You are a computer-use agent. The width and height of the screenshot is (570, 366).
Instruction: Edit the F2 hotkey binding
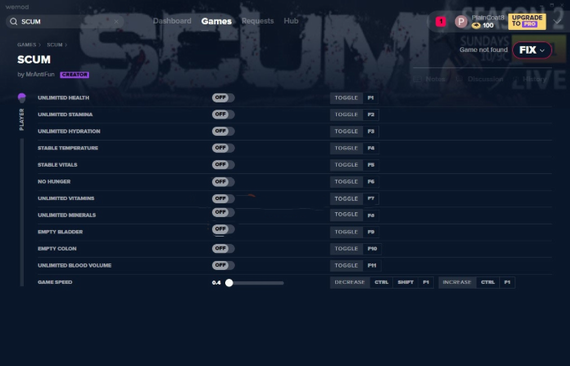coord(371,114)
